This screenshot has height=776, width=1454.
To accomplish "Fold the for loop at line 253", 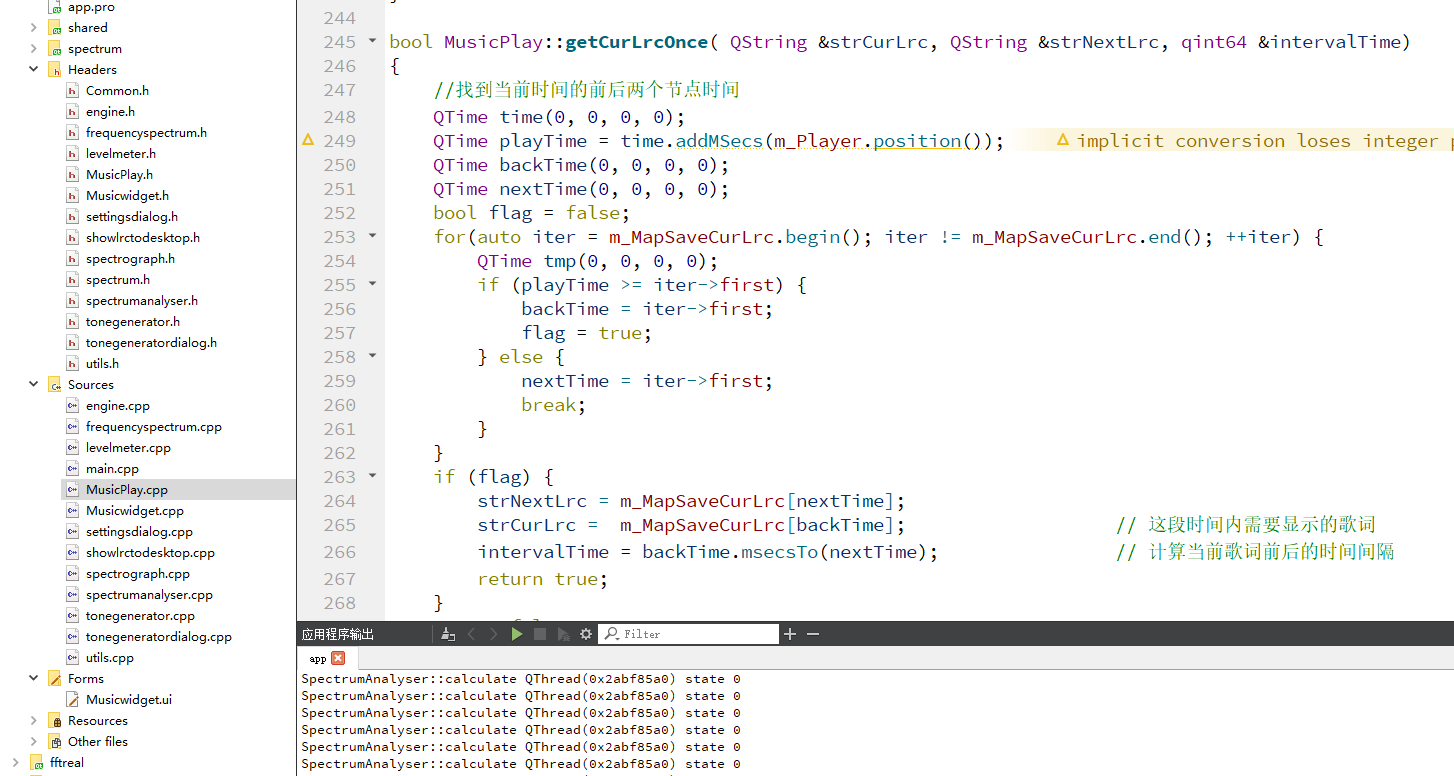I will coord(373,236).
